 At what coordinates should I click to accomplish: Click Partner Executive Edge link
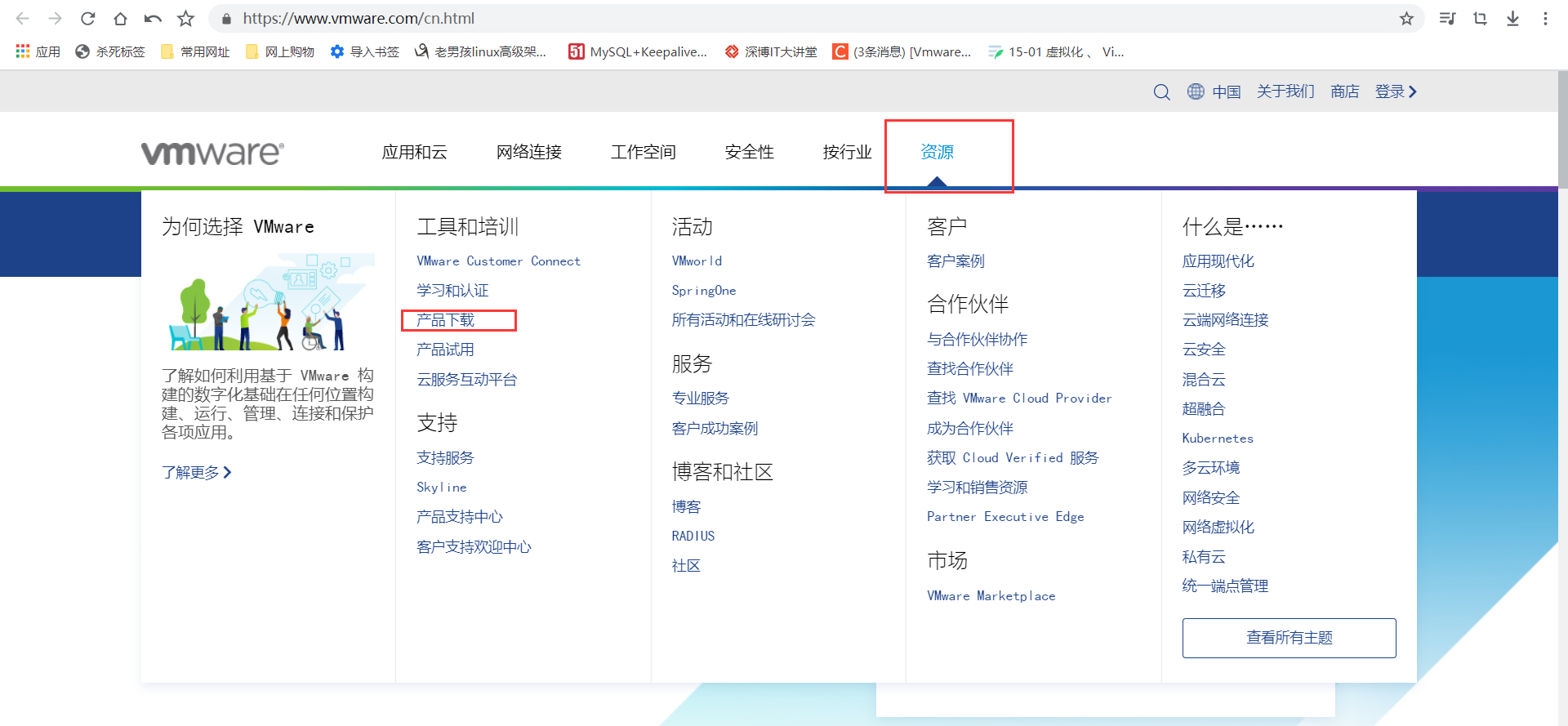pos(1006,517)
